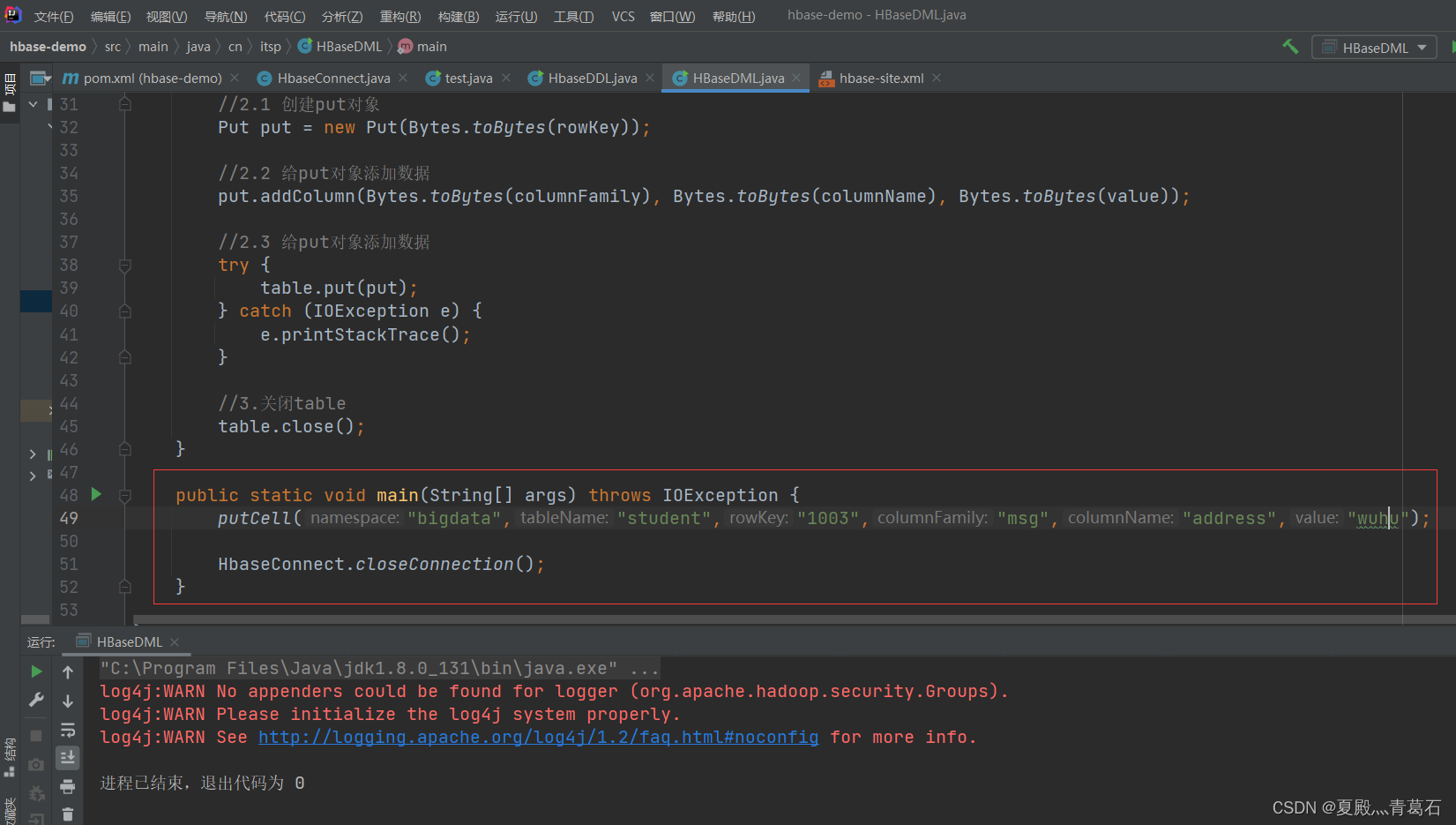Open the project view selector dropdown
1456x825 pixels.
point(40,79)
